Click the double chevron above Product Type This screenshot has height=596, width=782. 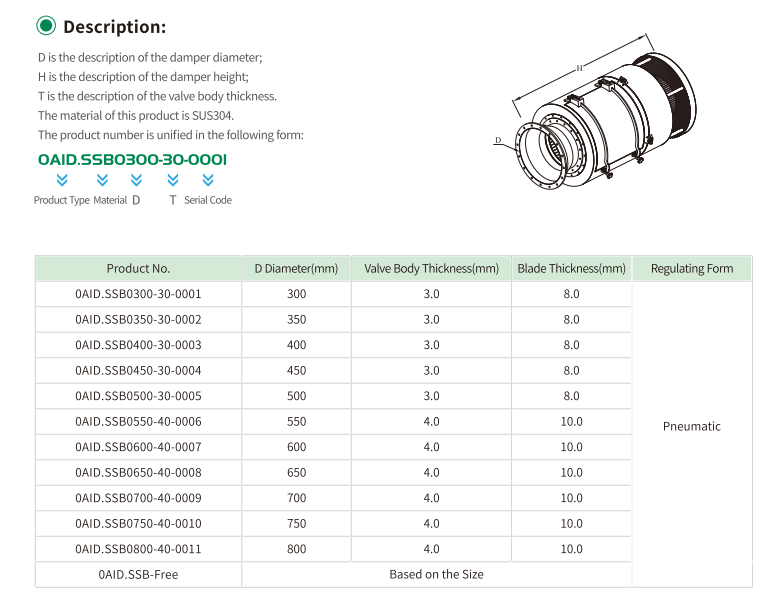tap(62, 180)
